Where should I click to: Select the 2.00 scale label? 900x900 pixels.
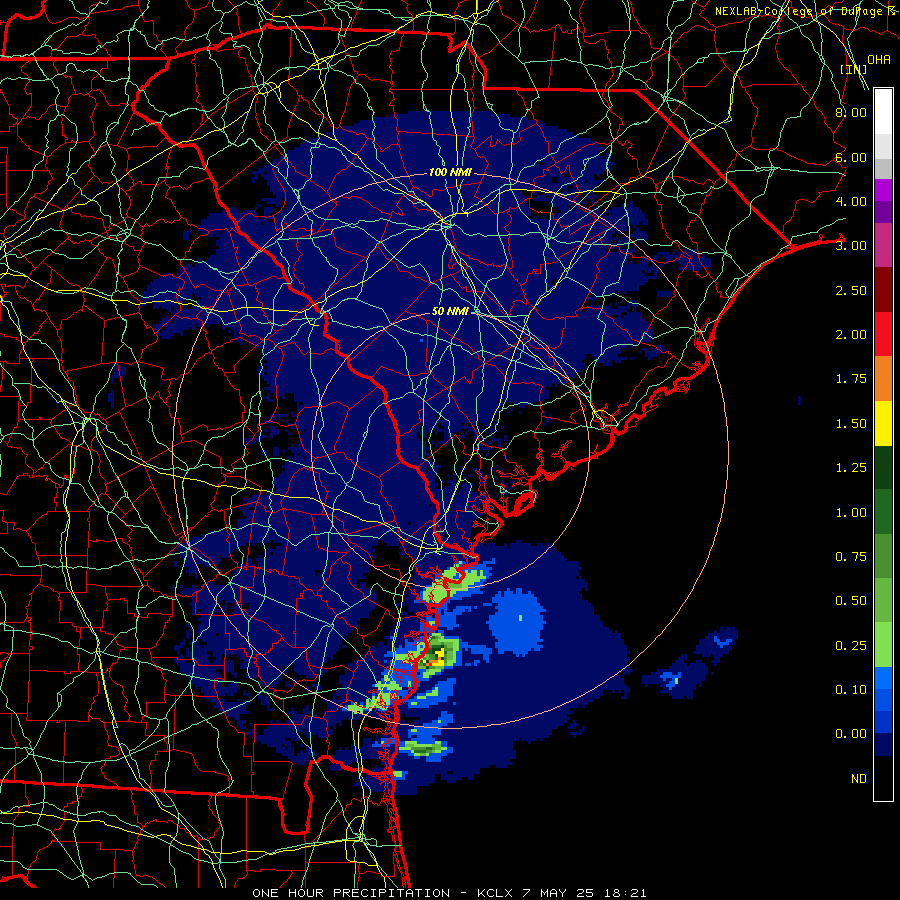coord(851,335)
